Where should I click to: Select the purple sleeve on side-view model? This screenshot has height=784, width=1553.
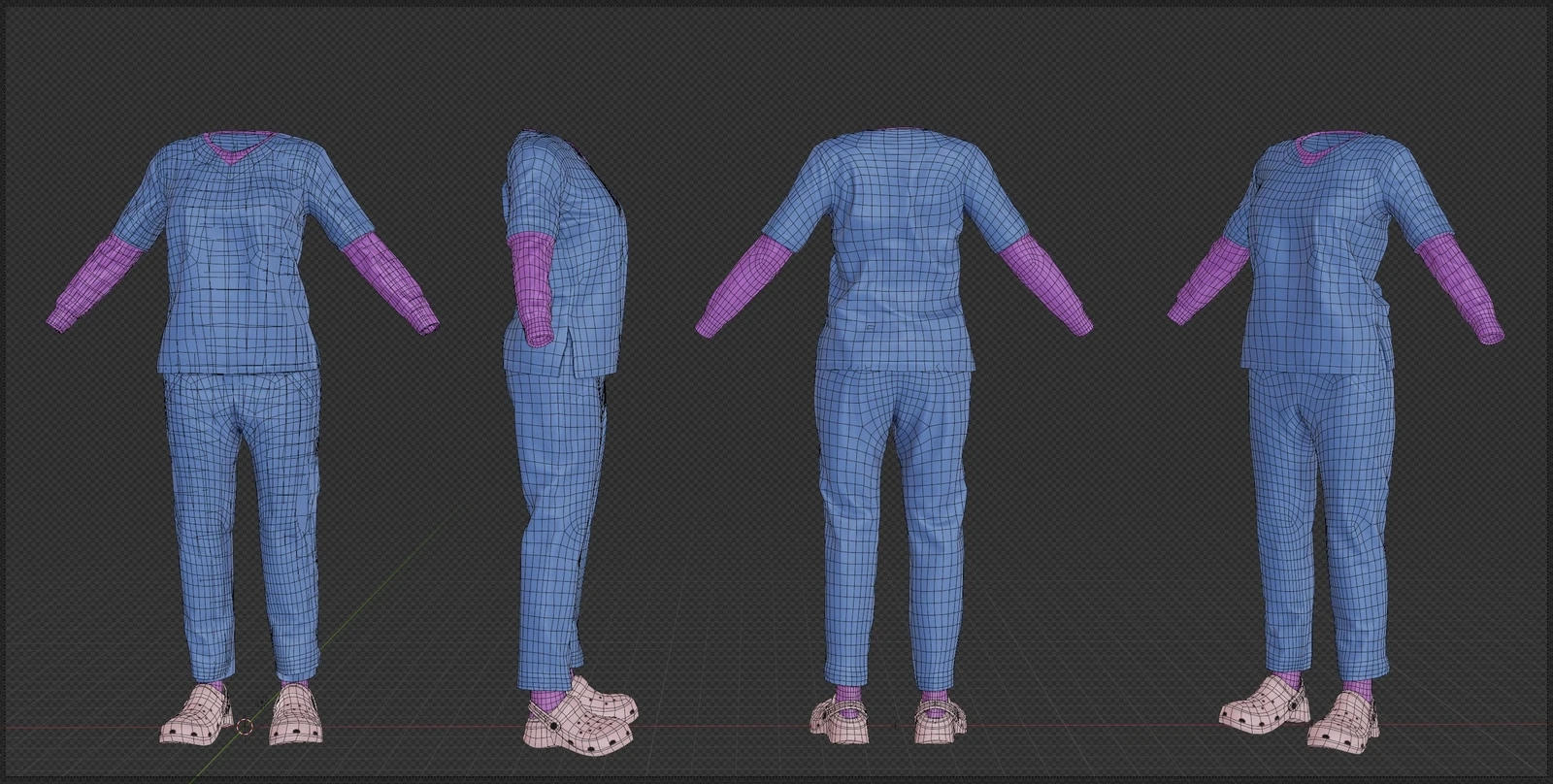531,287
